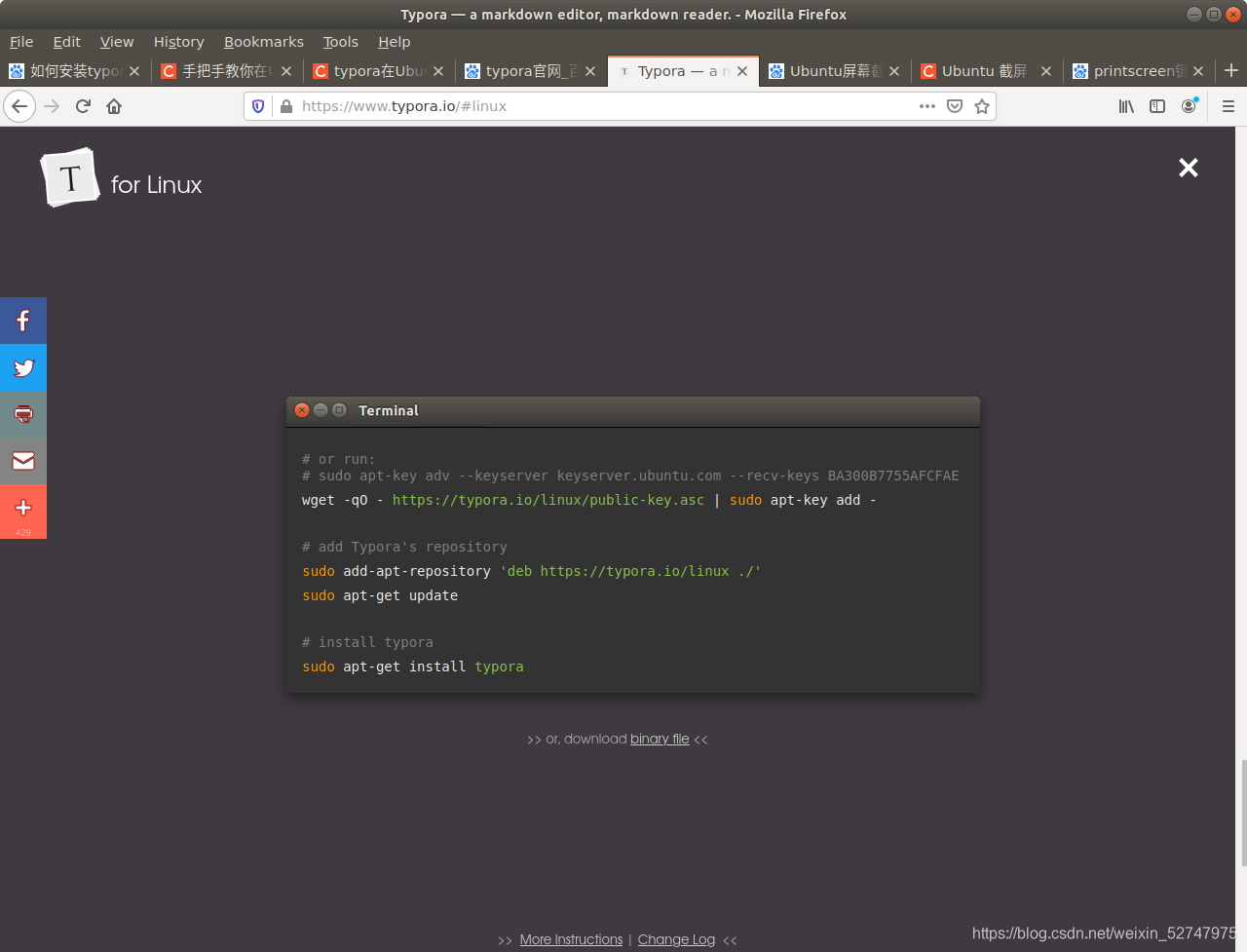The height and width of the screenshot is (952, 1247).
Task: Click the public-key.asc URL in terminal
Action: coord(548,500)
